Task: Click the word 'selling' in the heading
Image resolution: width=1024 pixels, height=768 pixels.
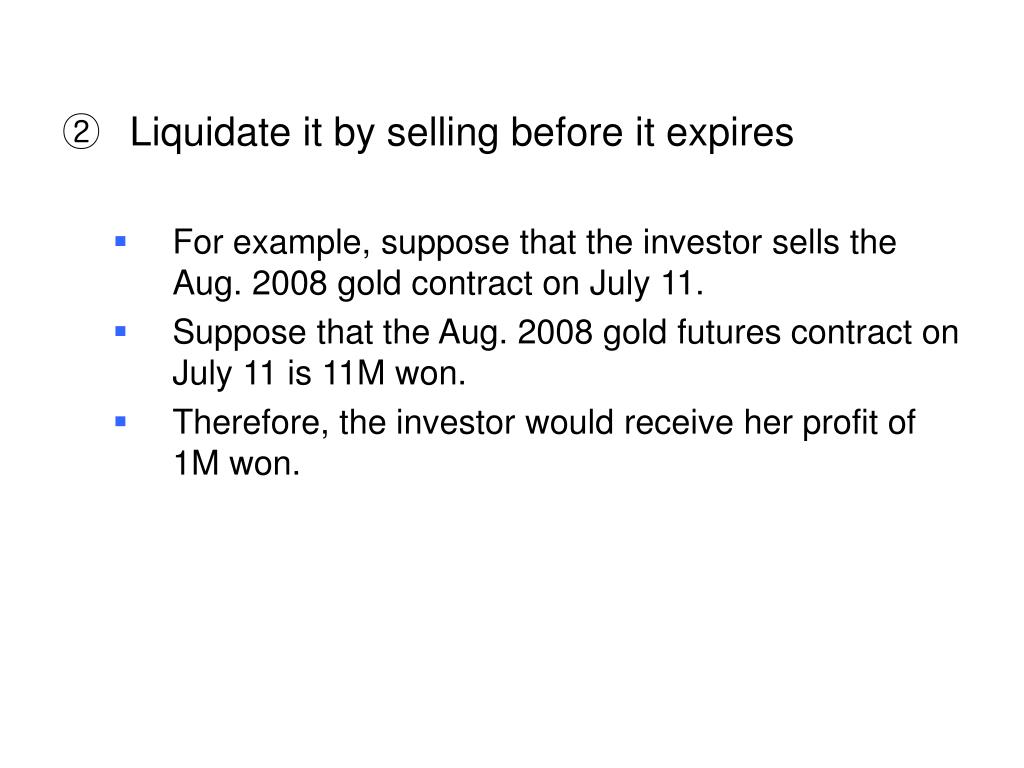Action: click(x=442, y=134)
